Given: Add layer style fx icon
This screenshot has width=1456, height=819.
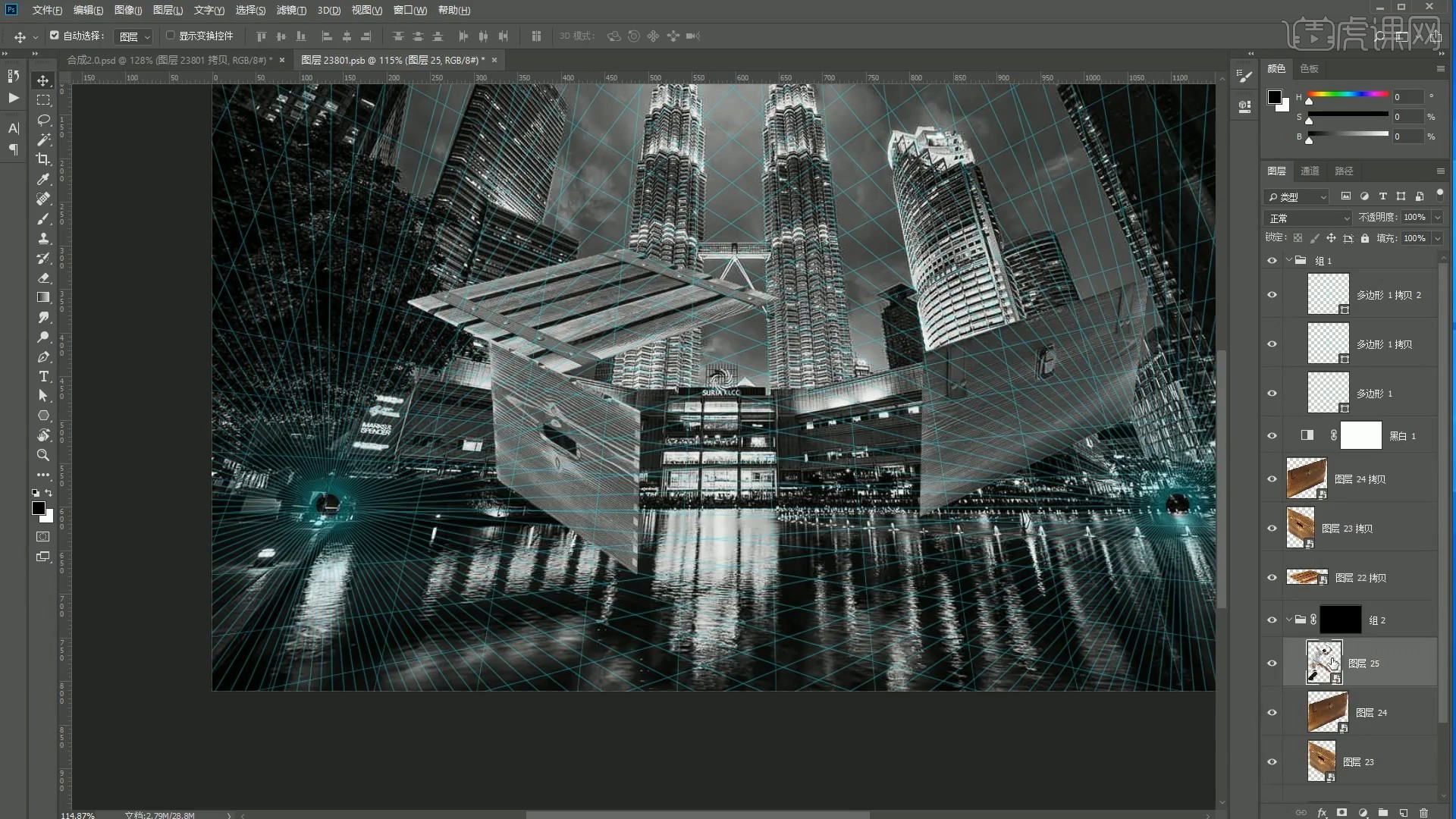Looking at the screenshot, I should (1322, 812).
